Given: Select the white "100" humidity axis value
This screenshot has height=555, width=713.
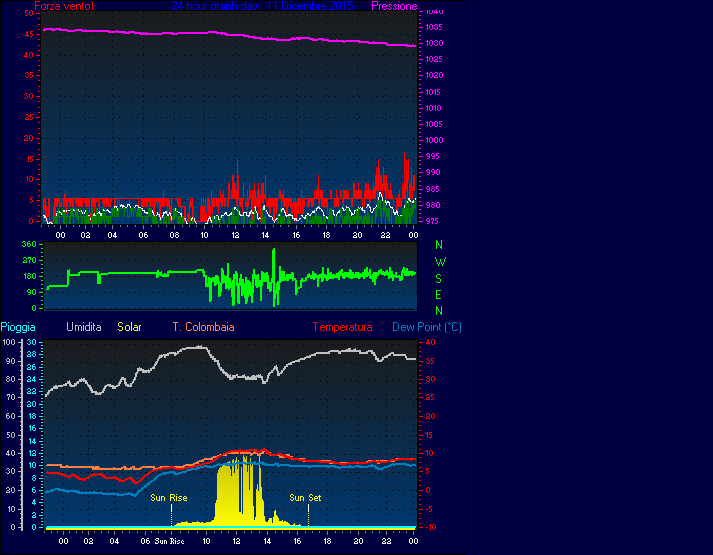Looking at the screenshot, I should click(9, 342).
